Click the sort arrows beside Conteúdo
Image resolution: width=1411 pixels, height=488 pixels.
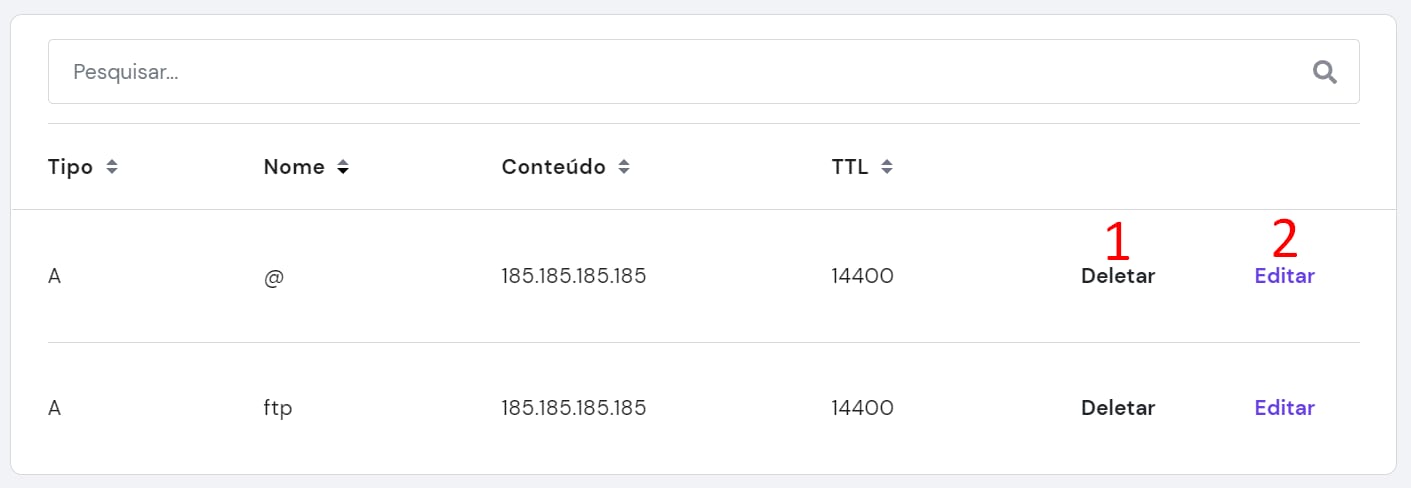click(624, 168)
